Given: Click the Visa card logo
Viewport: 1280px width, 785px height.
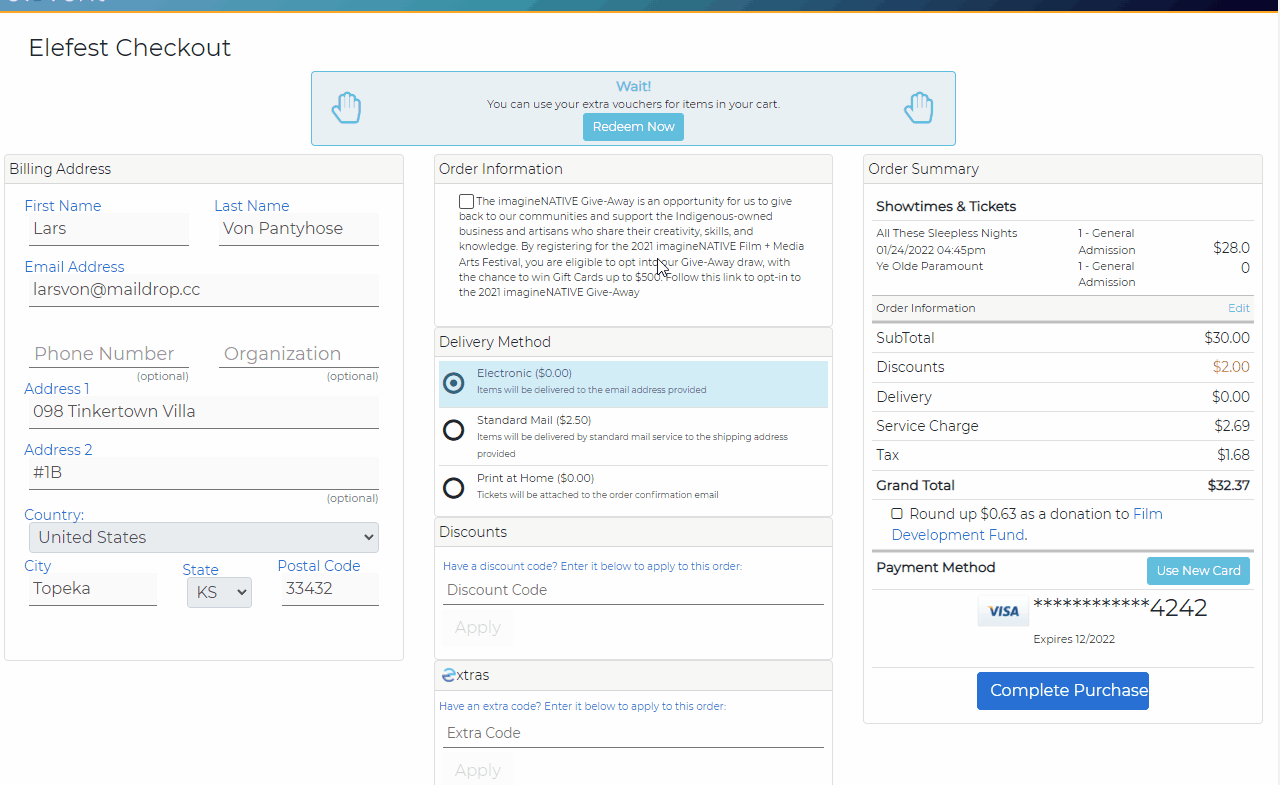Looking at the screenshot, I should pyautogui.click(x=1003, y=611).
